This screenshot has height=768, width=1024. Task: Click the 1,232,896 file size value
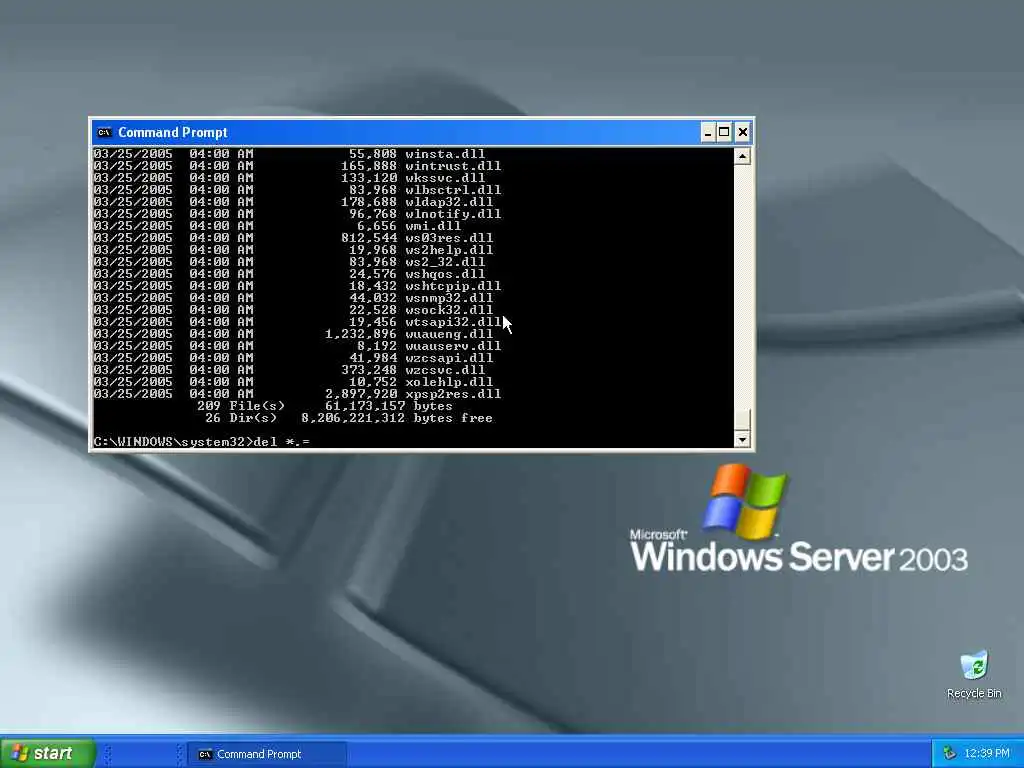360,334
